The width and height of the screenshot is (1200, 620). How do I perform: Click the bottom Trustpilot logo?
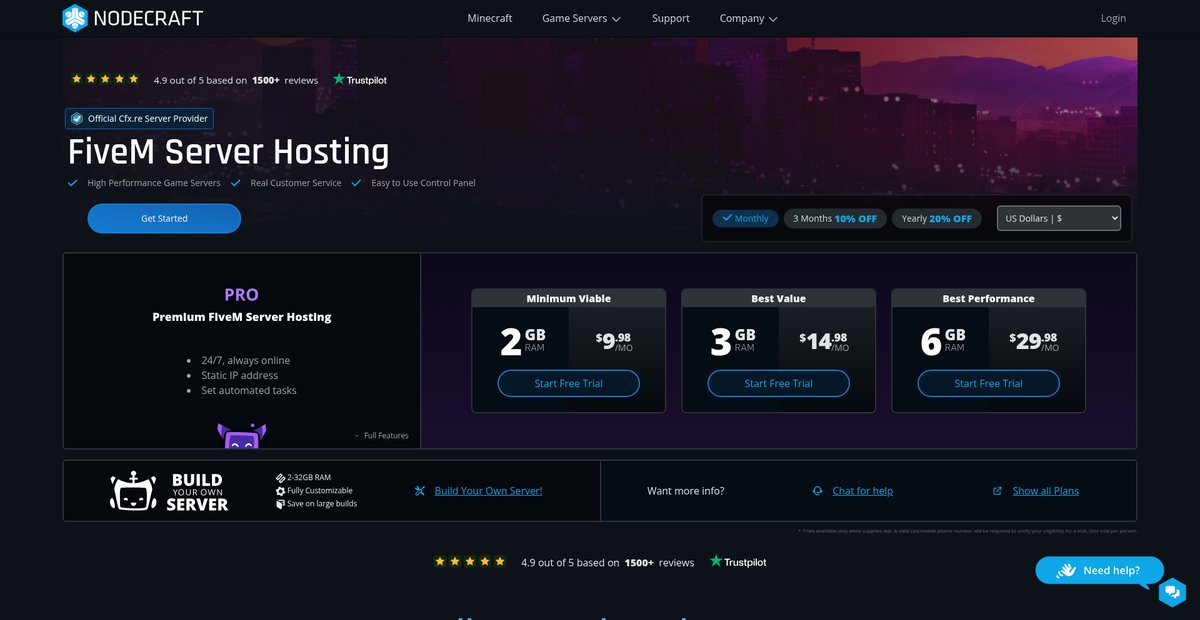click(738, 562)
